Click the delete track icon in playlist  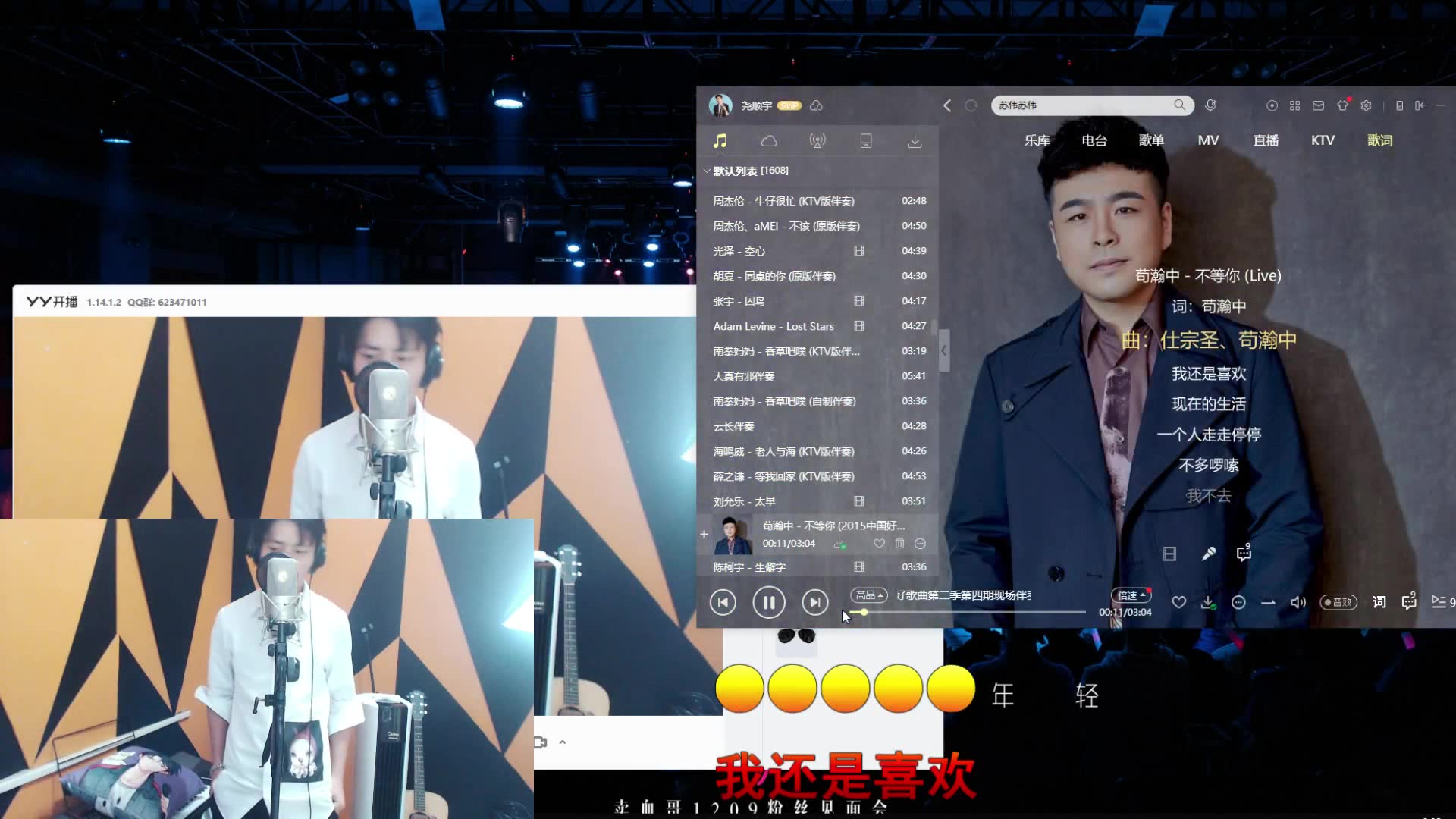pyautogui.click(x=899, y=544)
